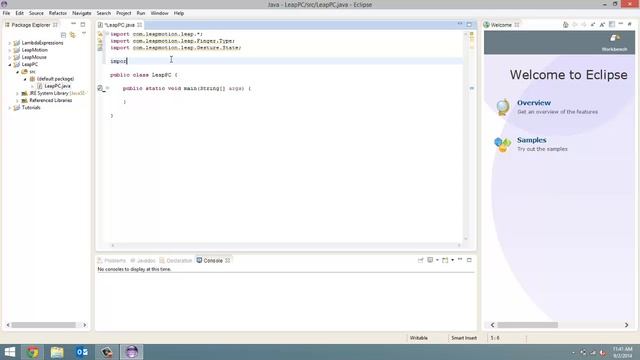640x360 pixels.
Task: Open the Source menu
Action: pos(36,13)
